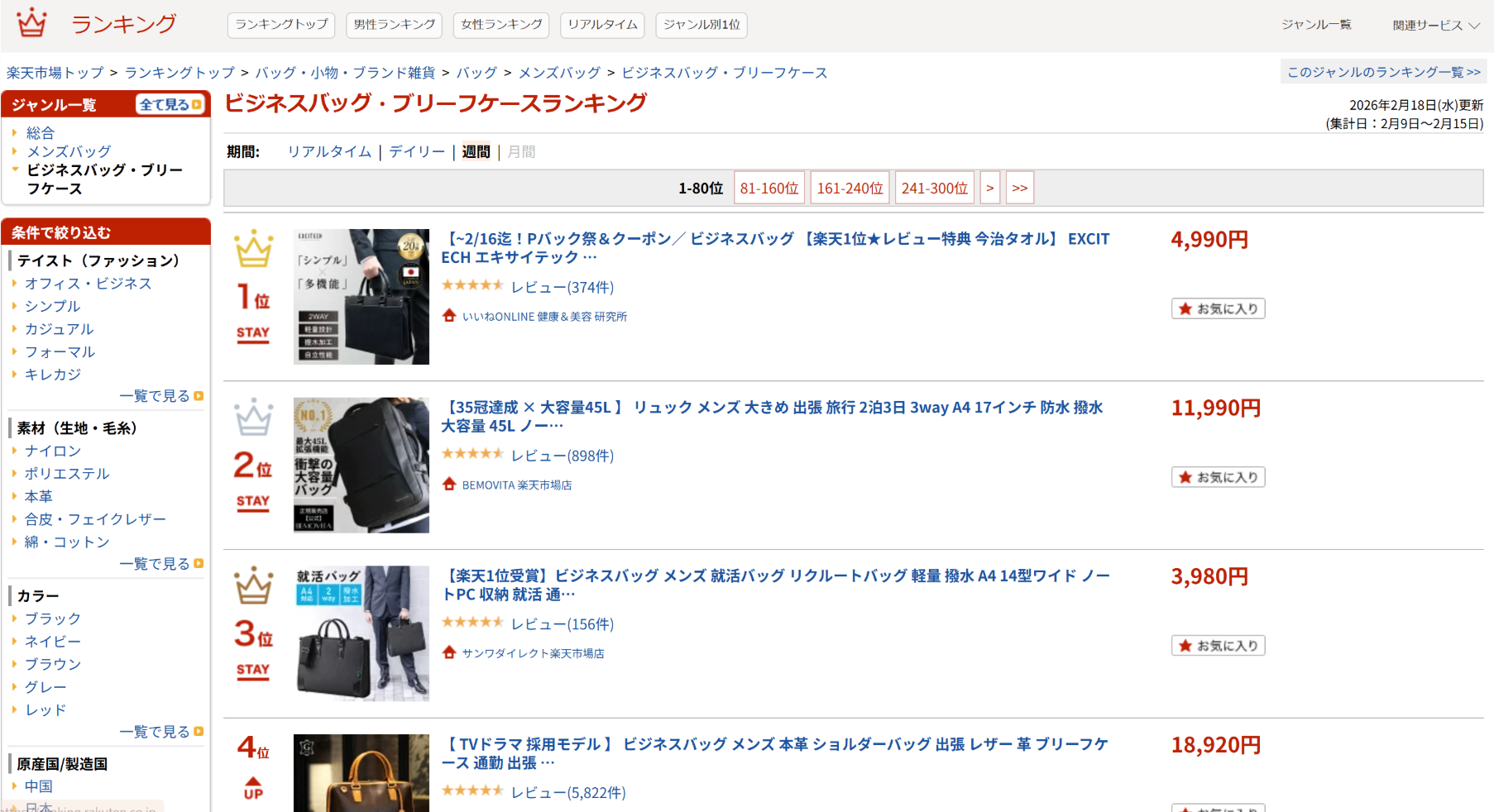Open メンズバッグ breadcrumb link

559,73
